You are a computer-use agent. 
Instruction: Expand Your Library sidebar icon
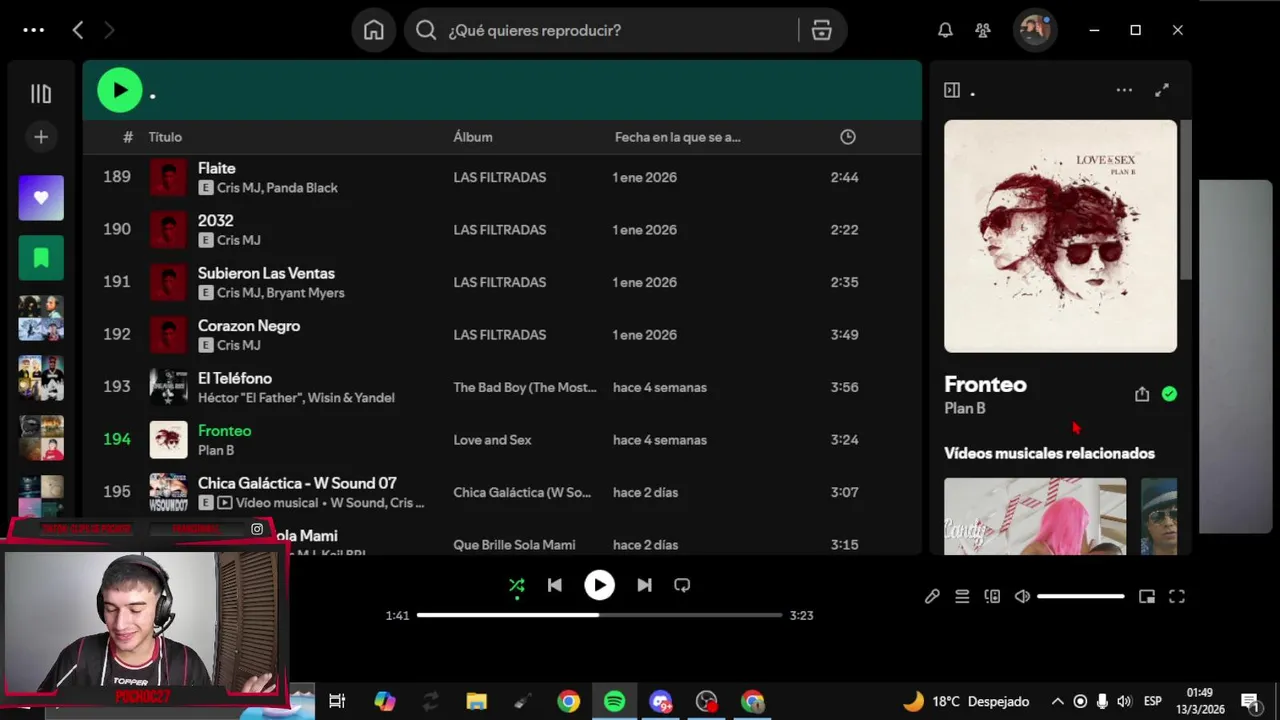(41, 94)
